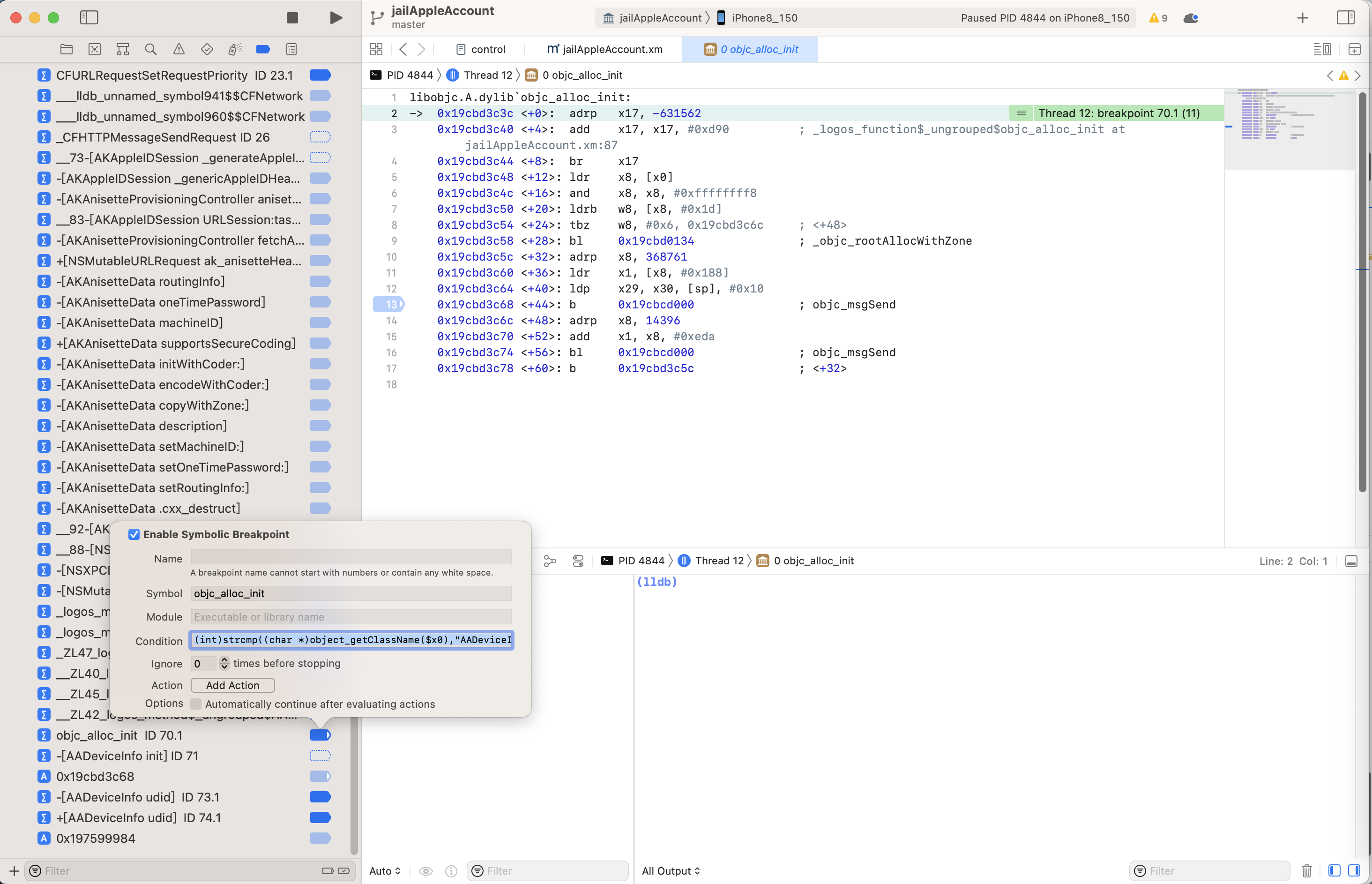Image resolution: width=1372 pixels, height=884 pixels.
Task: Open the breakpoint navigator icon
Action: tap(263, 49)
